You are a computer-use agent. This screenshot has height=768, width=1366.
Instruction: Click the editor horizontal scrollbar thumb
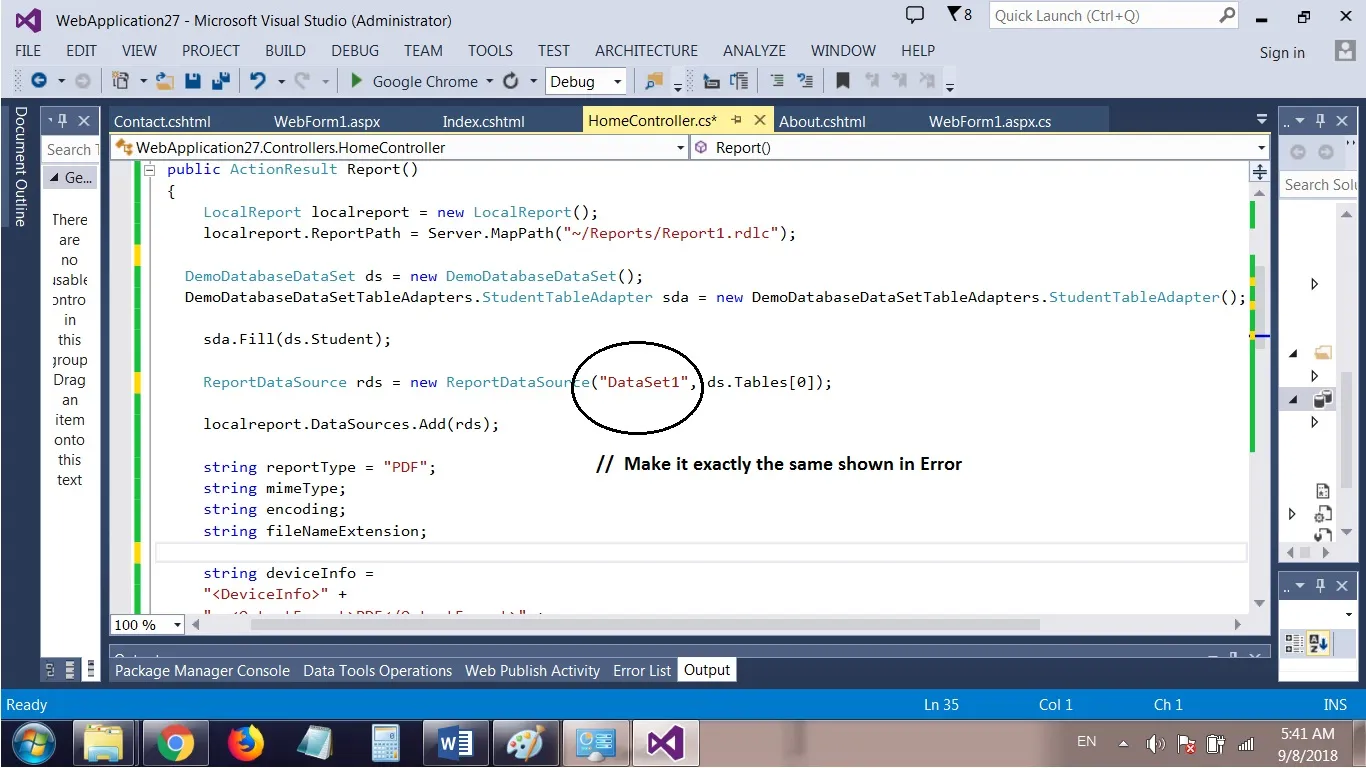pyautogui.click(x=646, y=625)
